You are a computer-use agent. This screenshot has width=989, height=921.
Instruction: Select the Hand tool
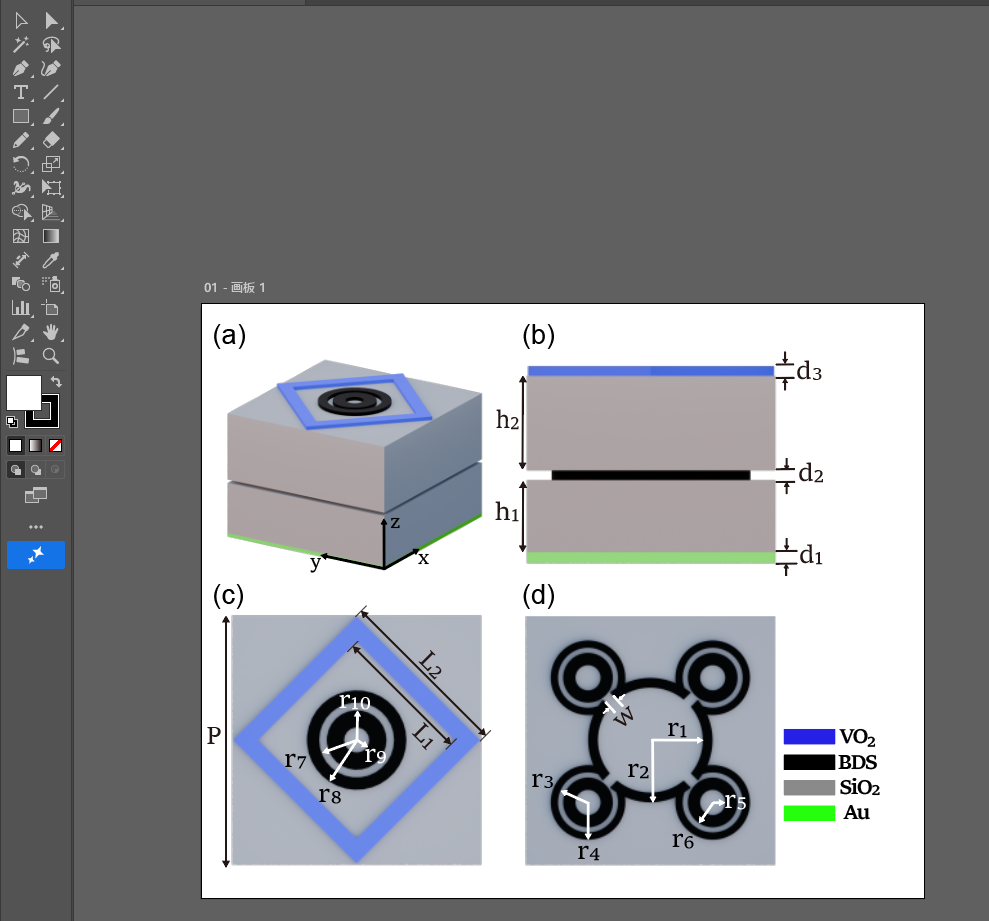point(51,332)
